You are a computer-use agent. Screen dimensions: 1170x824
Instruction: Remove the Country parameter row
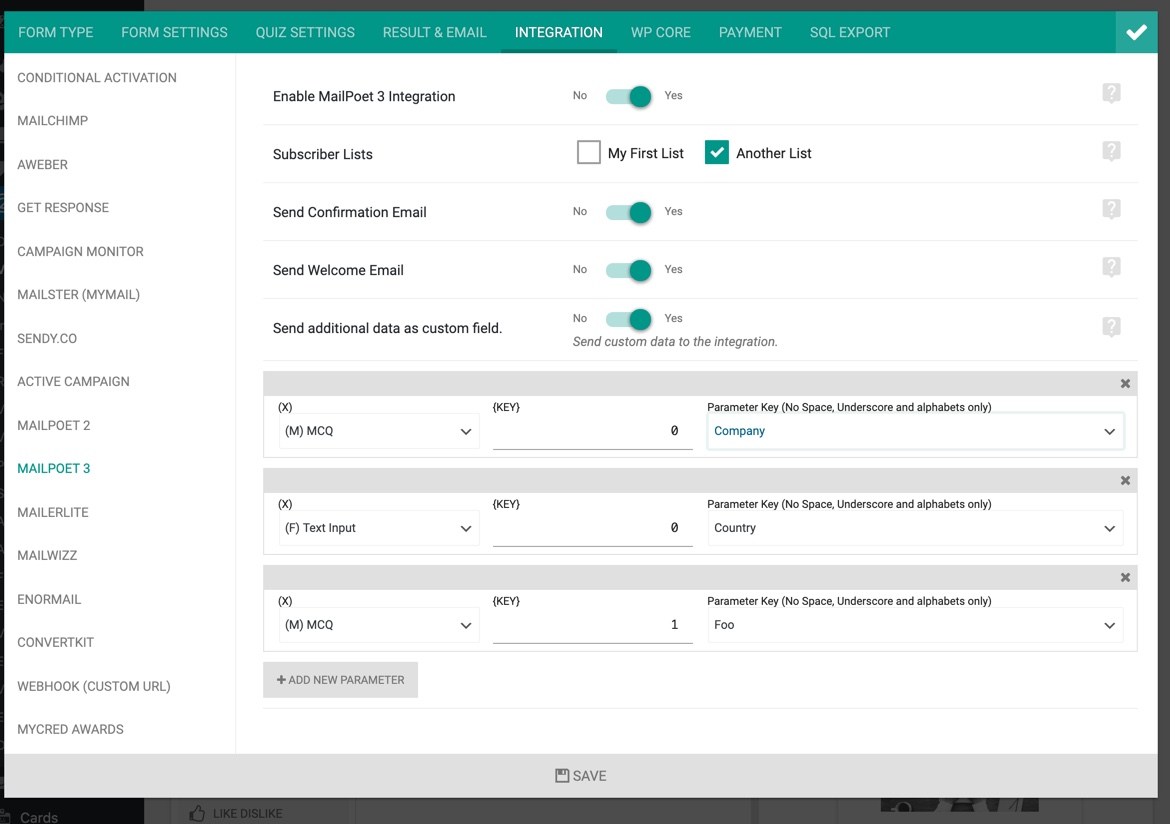tap(1125, 481)
